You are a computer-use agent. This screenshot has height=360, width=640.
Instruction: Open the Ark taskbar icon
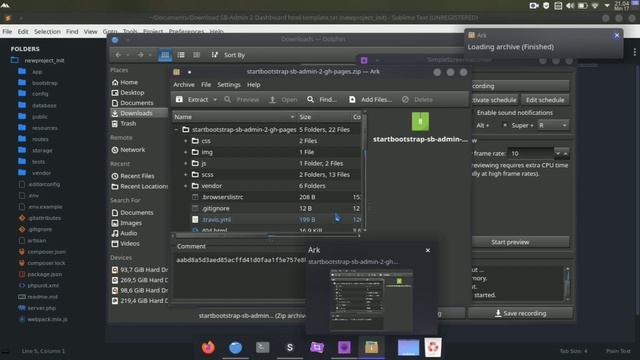371,347
